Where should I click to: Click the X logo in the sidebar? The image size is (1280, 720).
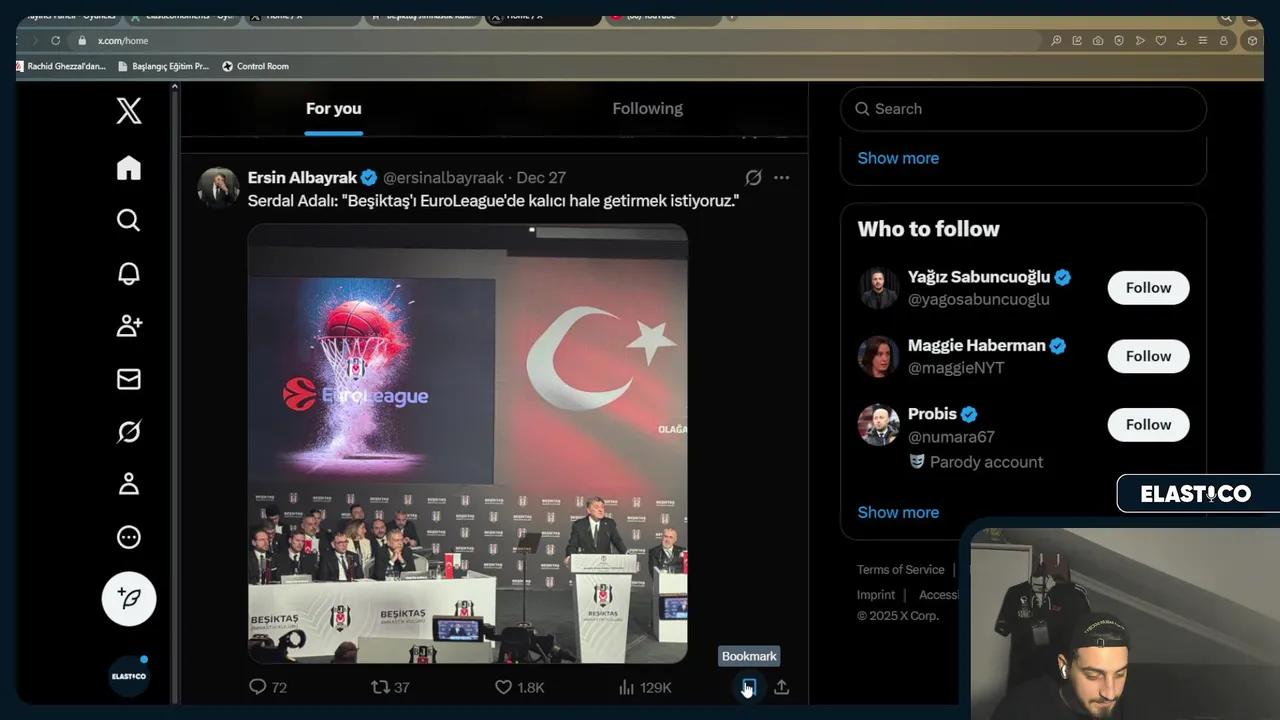(129, 110)
